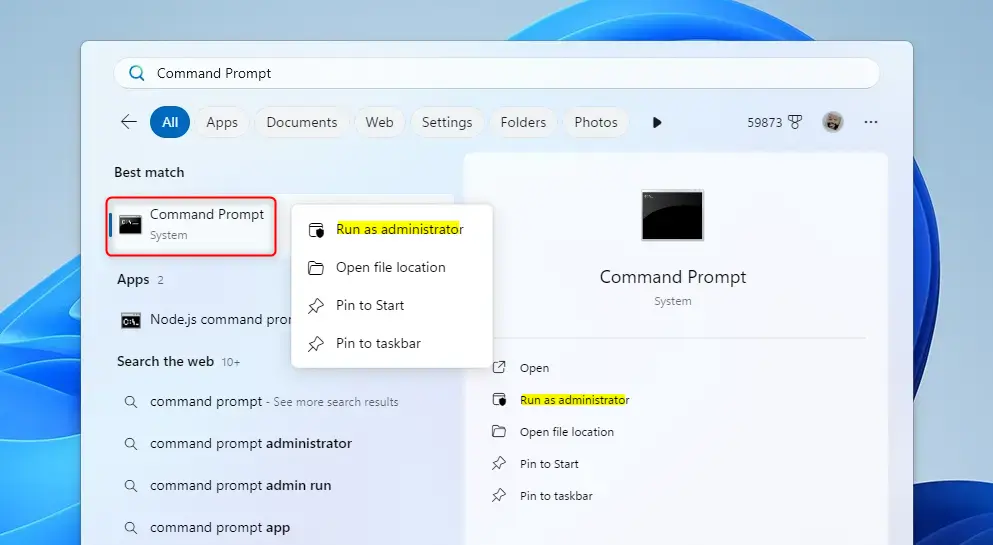Switch to the Settings filter tab
This screenshot has width=993, height=545.
[447, 122]
